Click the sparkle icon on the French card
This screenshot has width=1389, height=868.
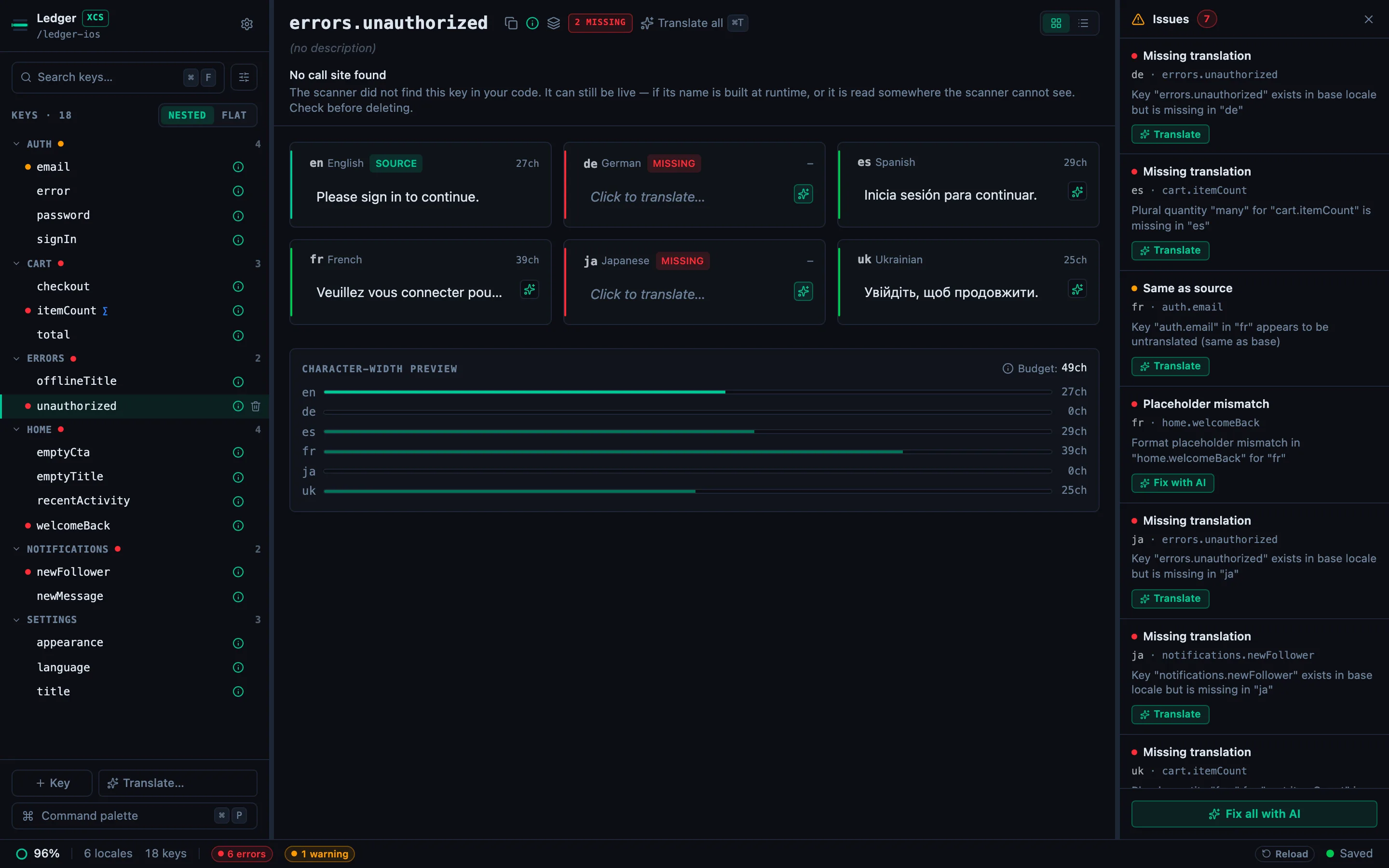[529, 289]
